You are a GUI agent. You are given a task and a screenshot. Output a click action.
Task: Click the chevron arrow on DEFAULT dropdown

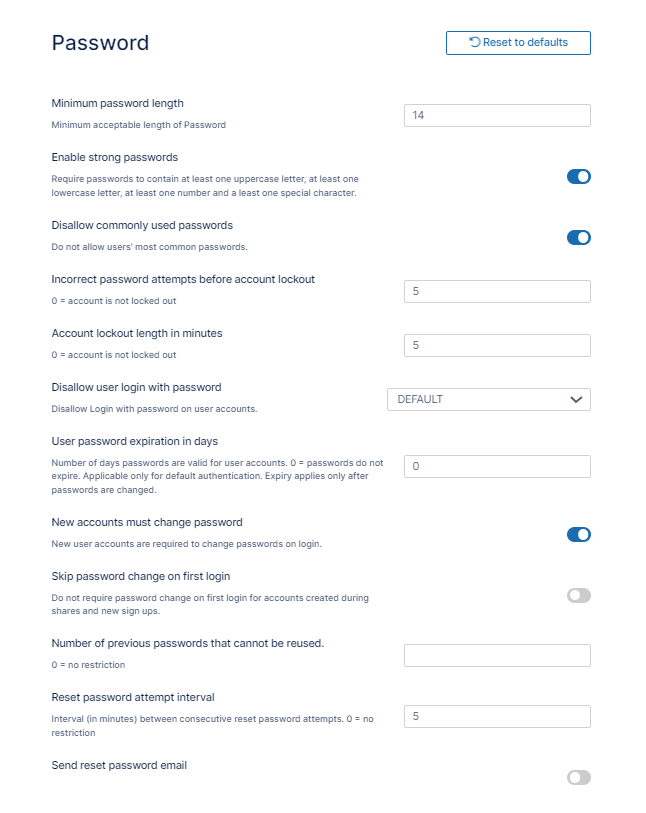click(576, 399)
